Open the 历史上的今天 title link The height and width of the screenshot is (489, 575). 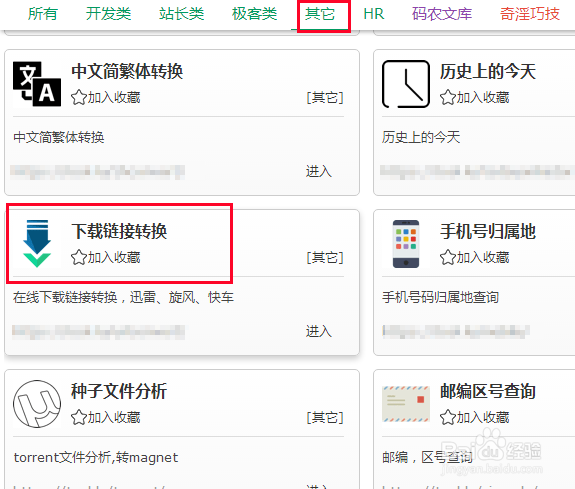pos(488,71)
